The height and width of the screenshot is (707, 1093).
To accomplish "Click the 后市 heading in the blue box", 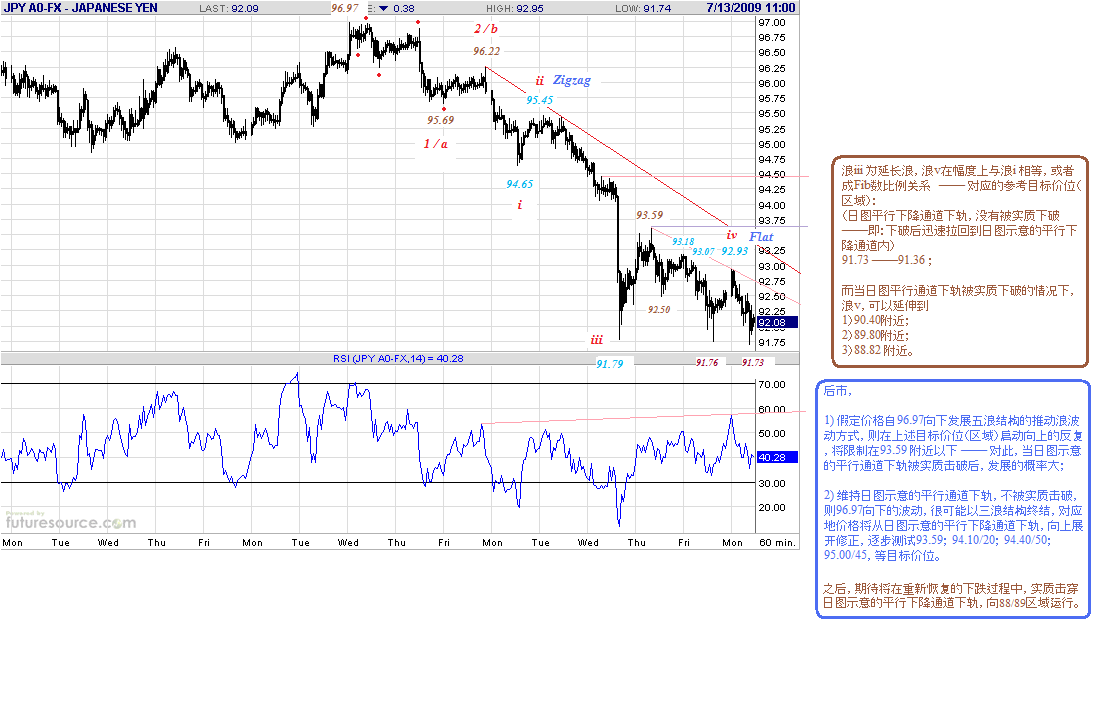I will coord(837,391).
